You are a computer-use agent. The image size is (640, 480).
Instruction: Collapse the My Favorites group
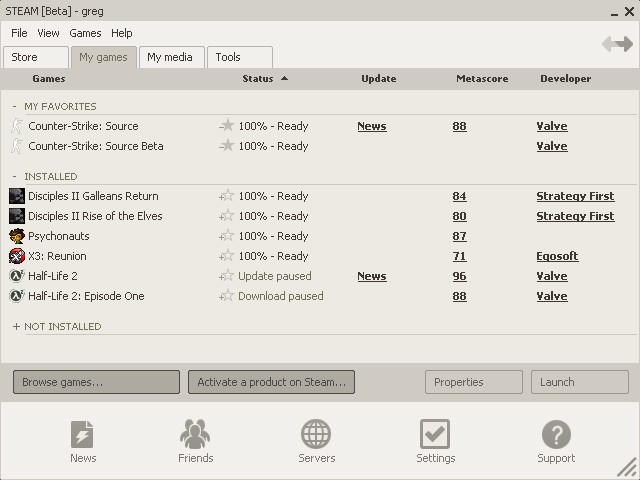pyautogui.click(x=15, y=107)
